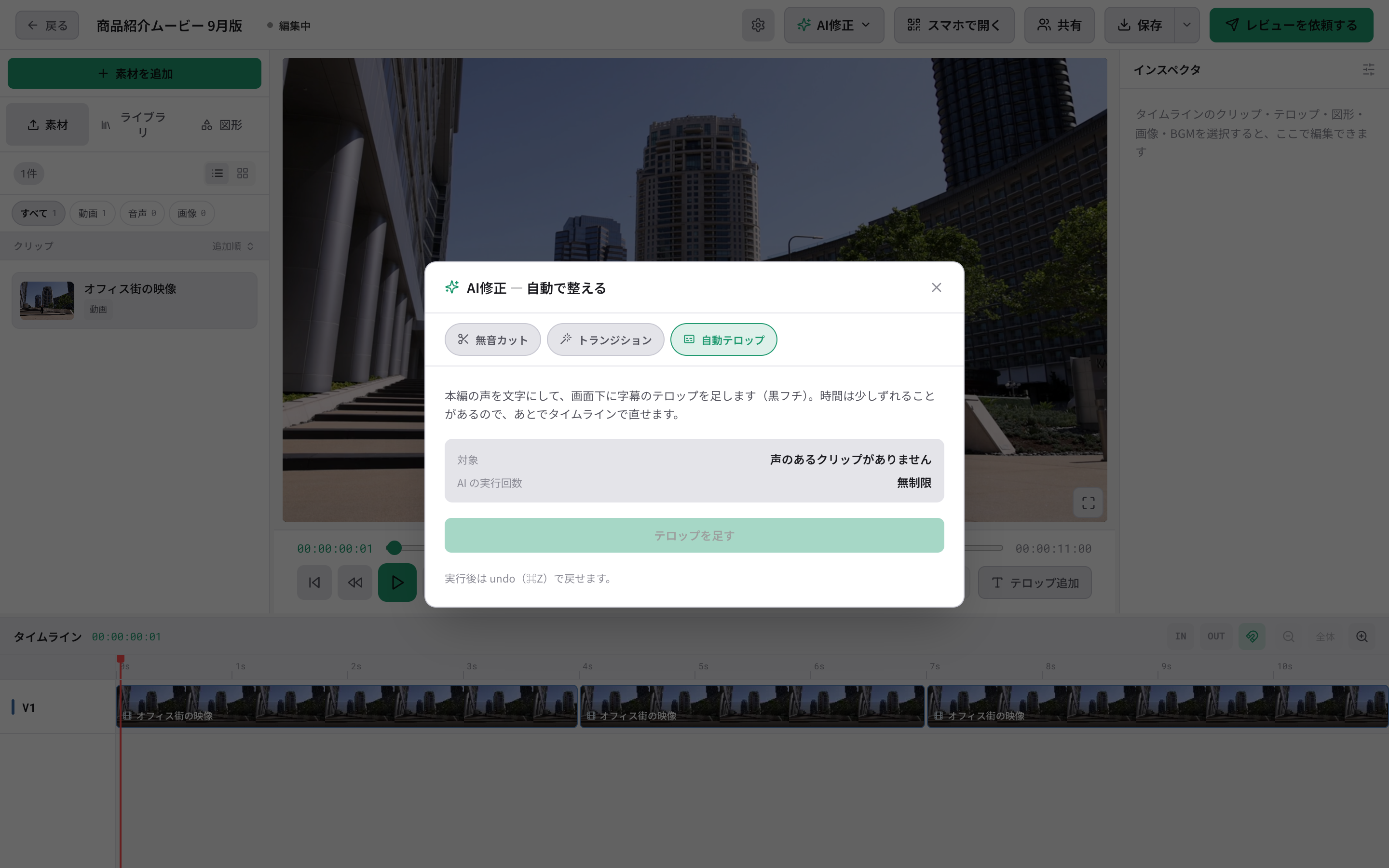Screen dimensions: 1389x868
Task: Filter clips by すべて
Action: 39,213
